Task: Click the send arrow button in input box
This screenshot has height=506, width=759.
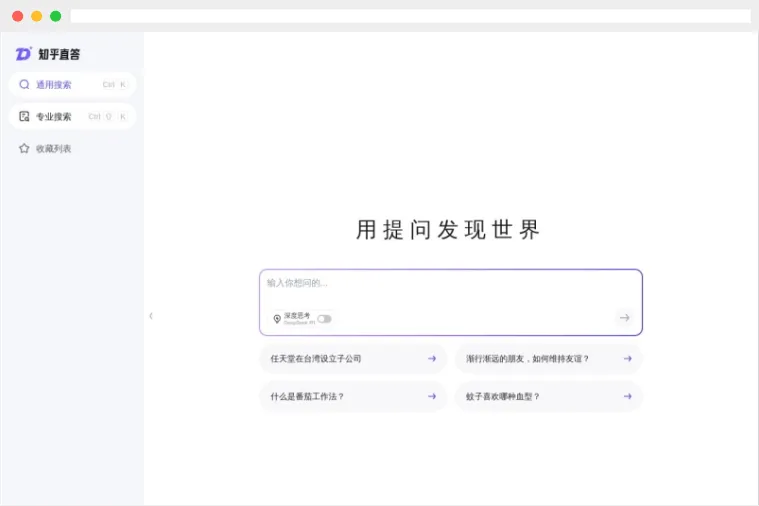Action: click(x=624, y=318)
